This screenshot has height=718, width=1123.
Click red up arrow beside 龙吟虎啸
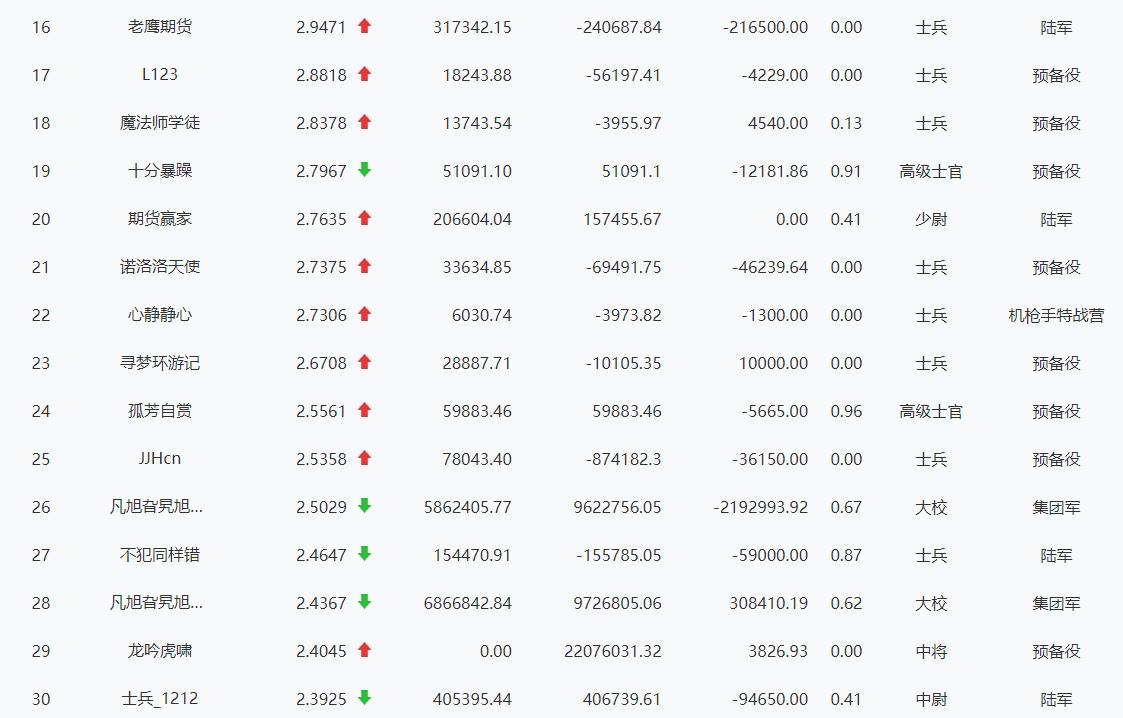pos(364,651)
